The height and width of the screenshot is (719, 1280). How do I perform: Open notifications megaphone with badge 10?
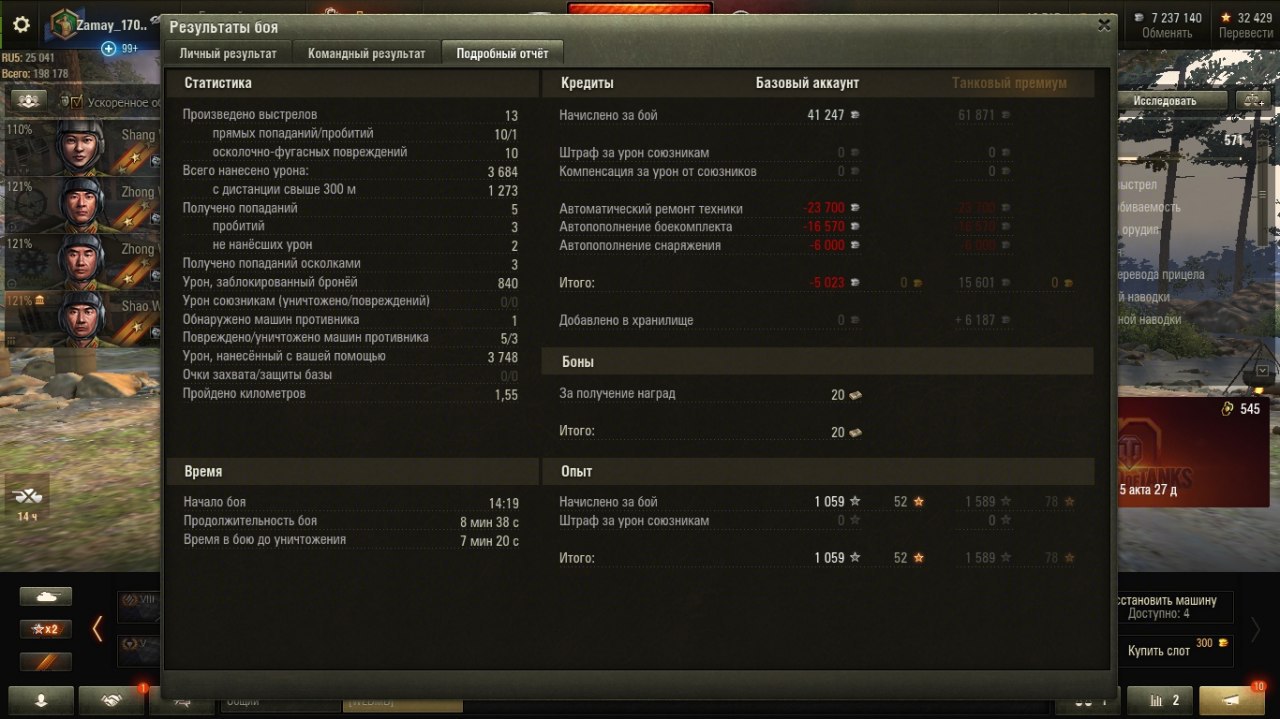[x=1232, y=701]
